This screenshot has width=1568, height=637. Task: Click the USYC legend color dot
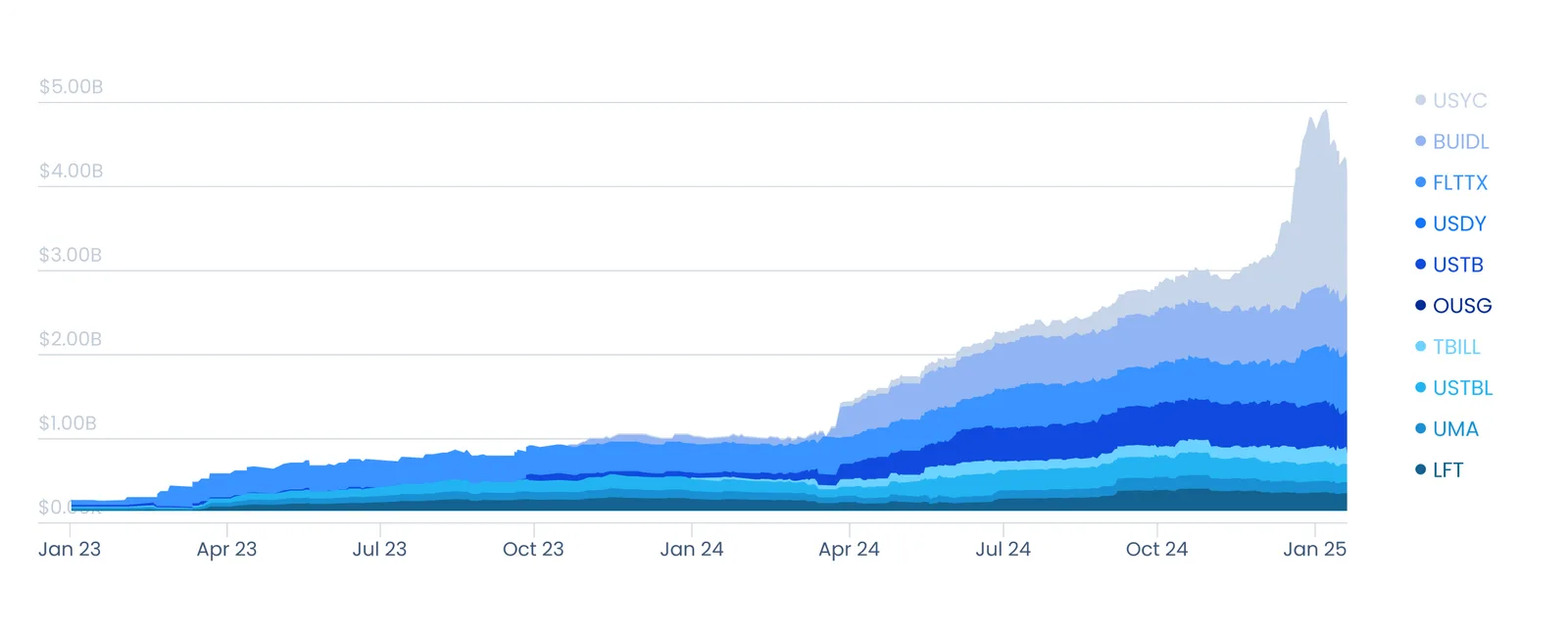tap(1420, 100)
